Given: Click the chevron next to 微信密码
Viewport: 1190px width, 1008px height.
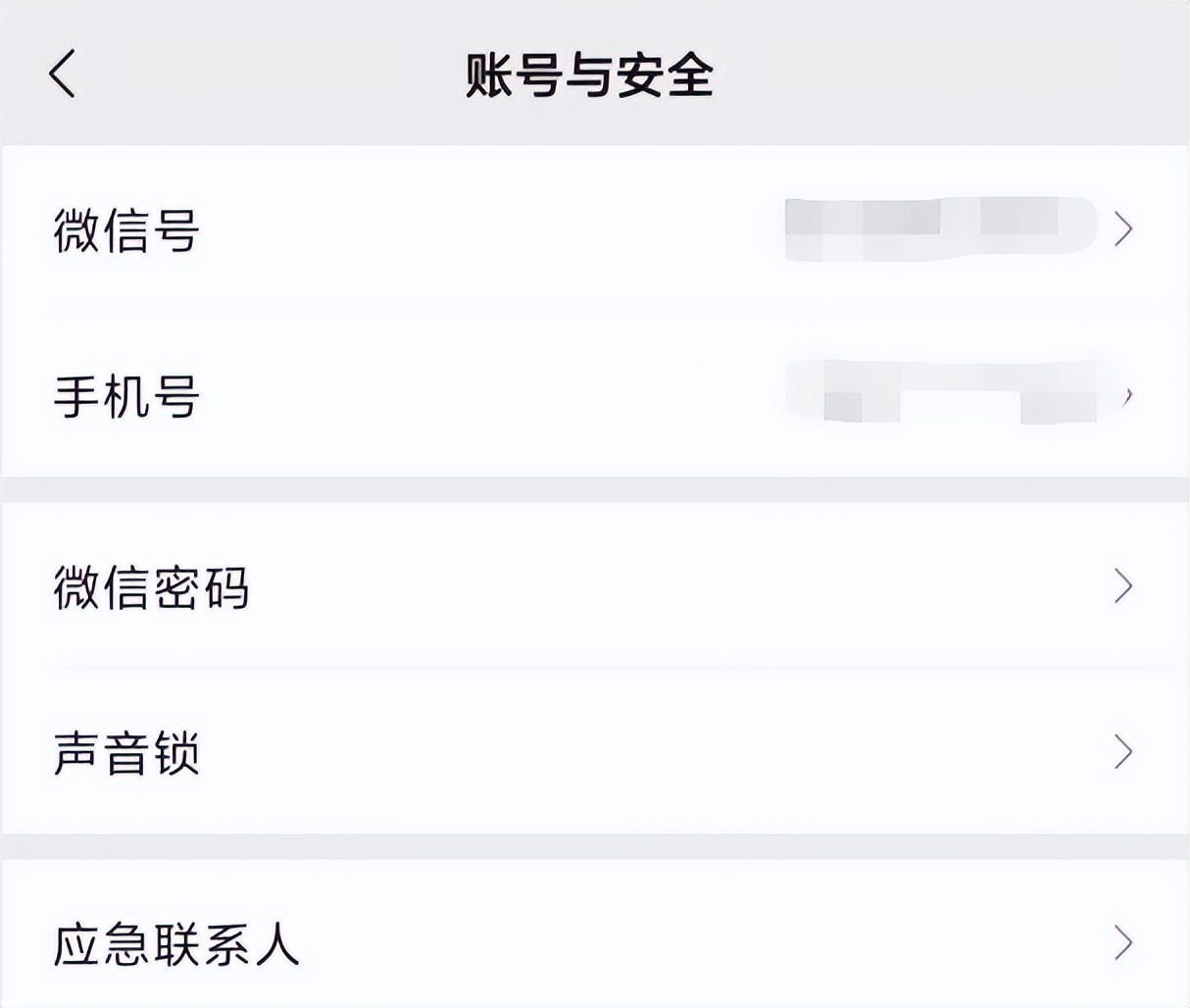Looking at the screenshot, I should (x=1122, y=586).
